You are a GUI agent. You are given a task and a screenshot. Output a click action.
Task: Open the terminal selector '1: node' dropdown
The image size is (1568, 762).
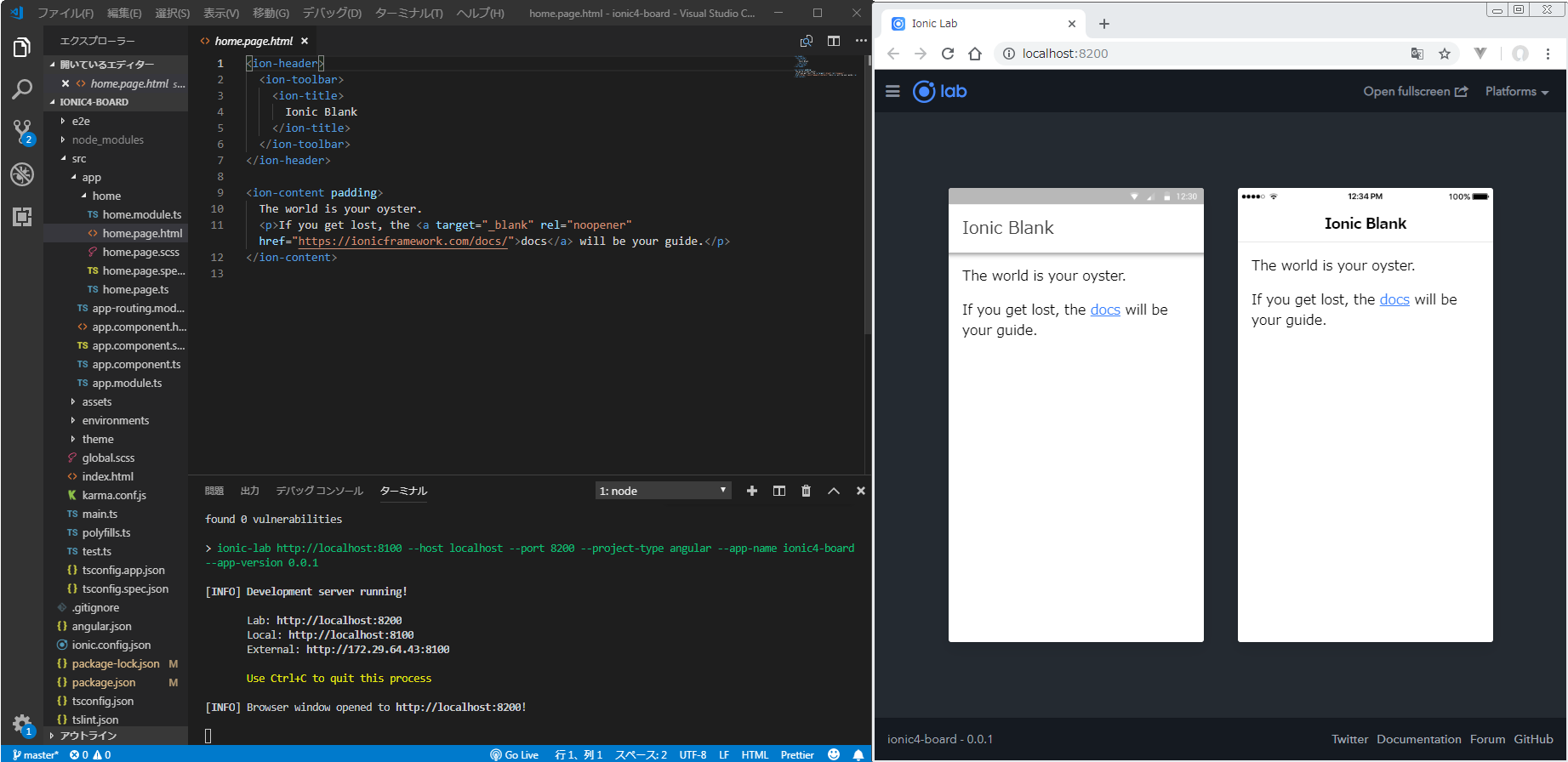pyautogui.click(x=663, y=491)
